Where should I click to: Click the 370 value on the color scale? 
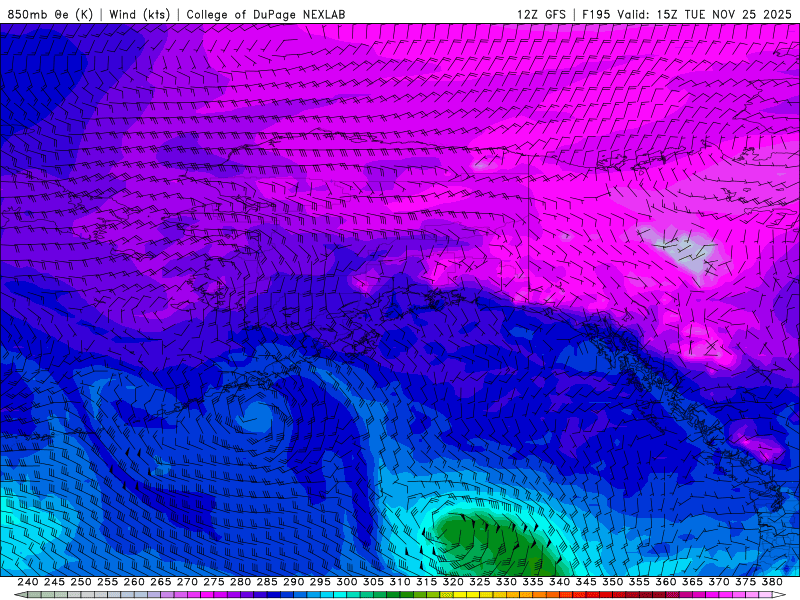click(719, 582)
